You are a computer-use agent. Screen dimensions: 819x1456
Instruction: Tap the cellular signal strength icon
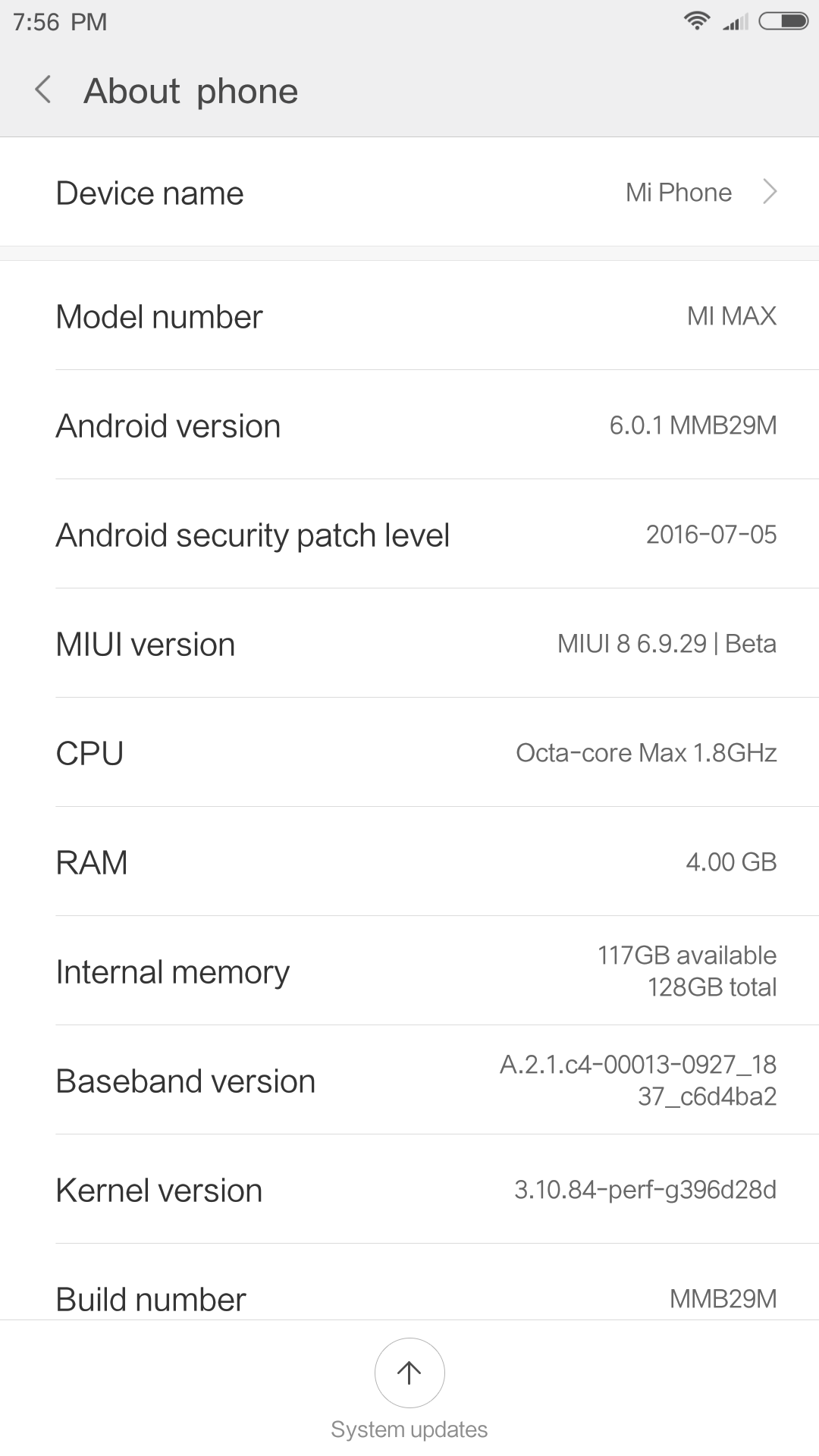point(736,22)
